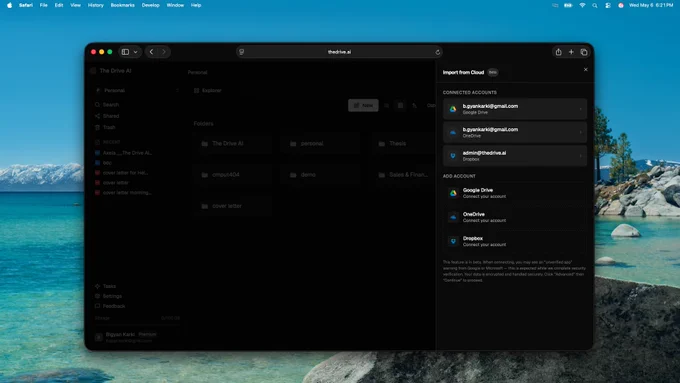
Task: Close the Import from Cloud panel
Action: [585, 69]
